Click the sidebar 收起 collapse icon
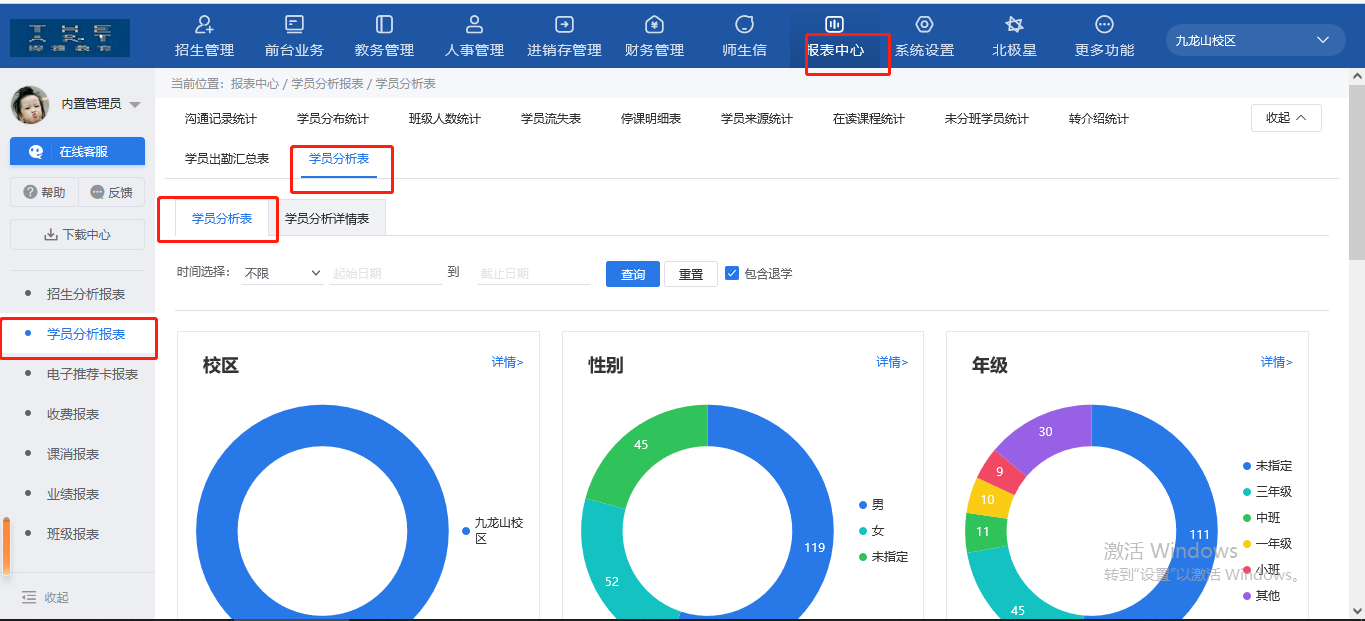This screenshot has height=621, width=1365. 30,597
